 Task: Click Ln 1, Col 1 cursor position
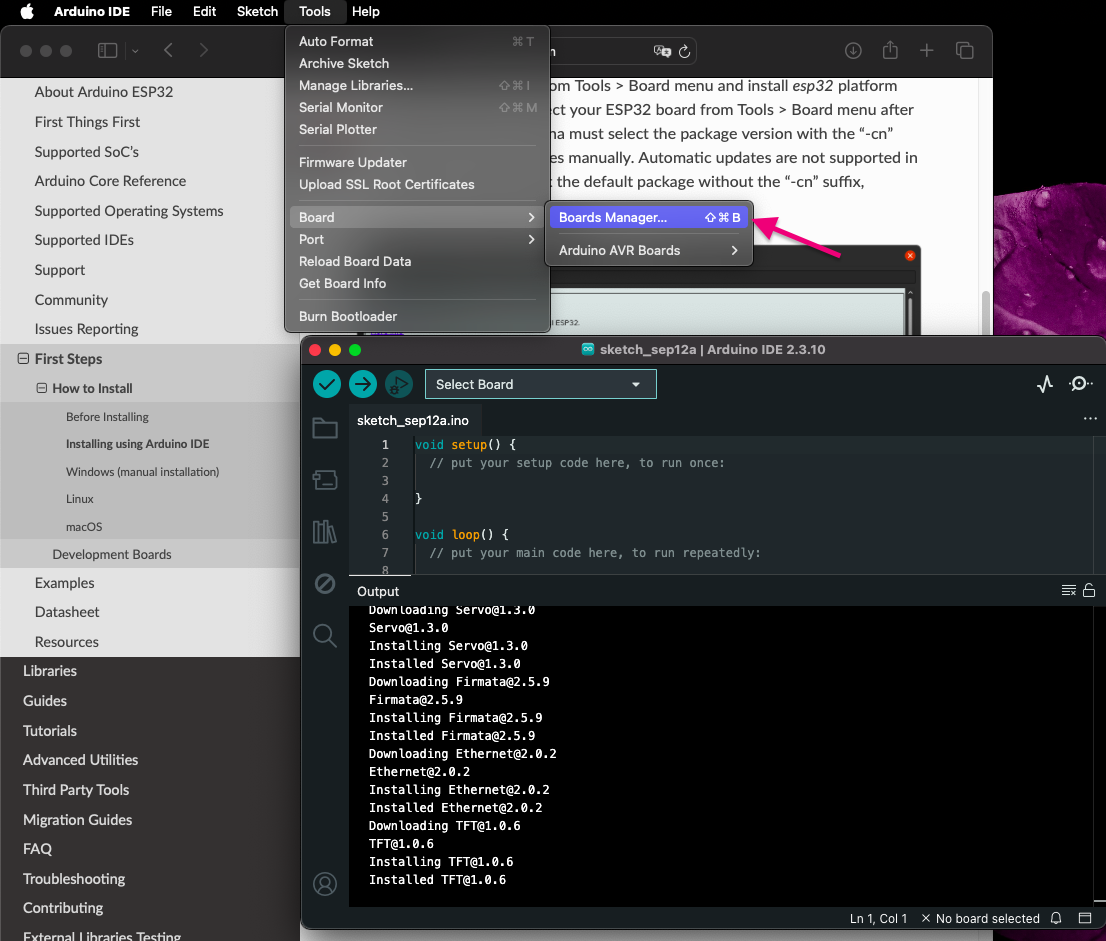878,918
